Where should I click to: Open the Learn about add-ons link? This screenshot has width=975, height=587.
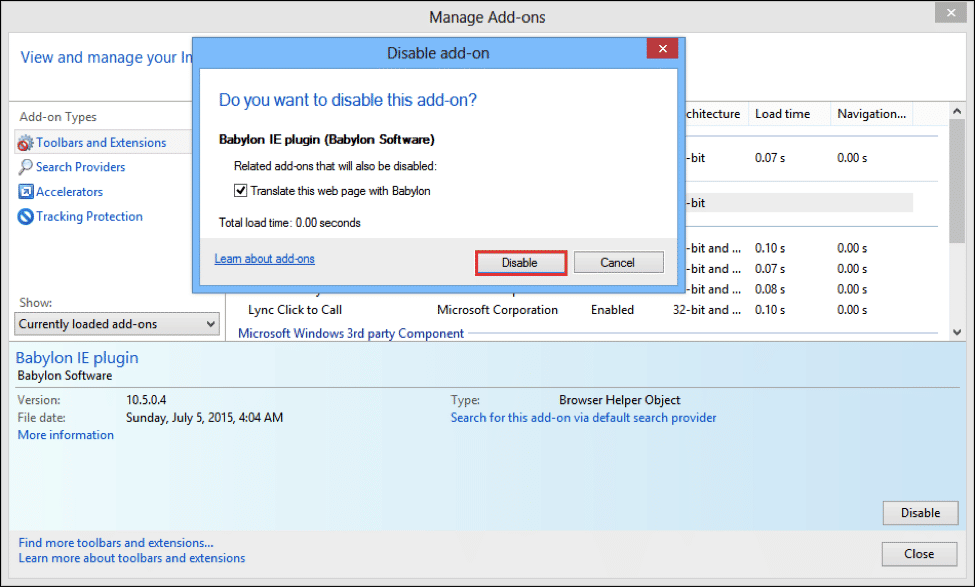(265, 259)
